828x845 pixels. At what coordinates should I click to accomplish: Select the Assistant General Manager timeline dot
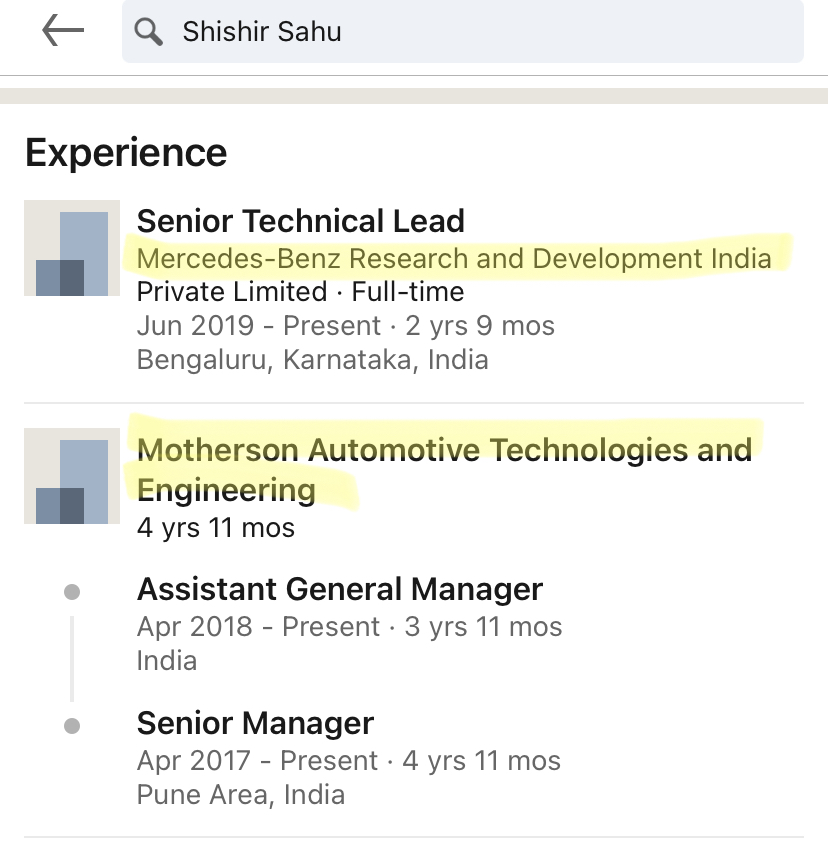point(72,592)
